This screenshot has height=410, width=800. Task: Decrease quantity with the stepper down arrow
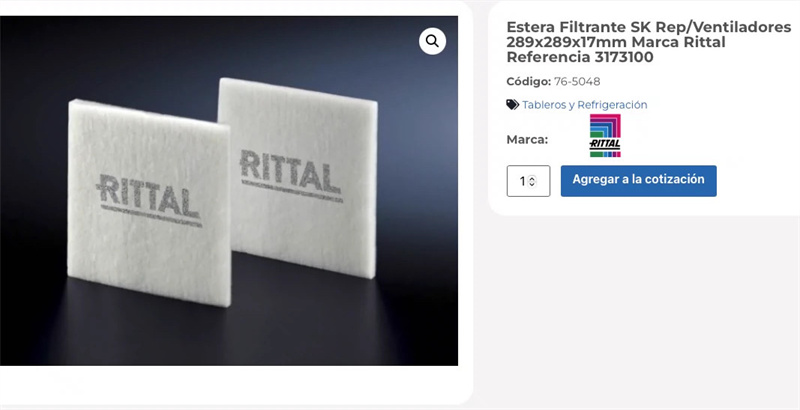point(532,184)
